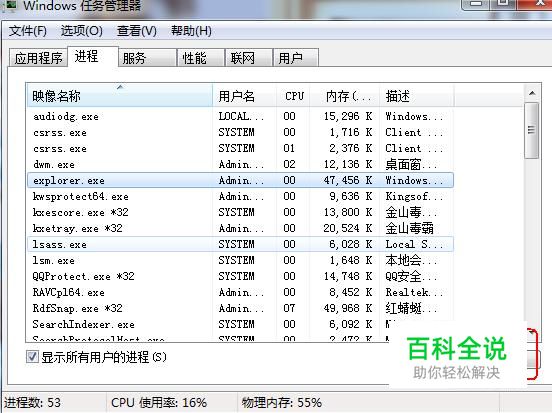Sort by CPU column header
Screen dimensions: 552x413
(x=293, y=96)
